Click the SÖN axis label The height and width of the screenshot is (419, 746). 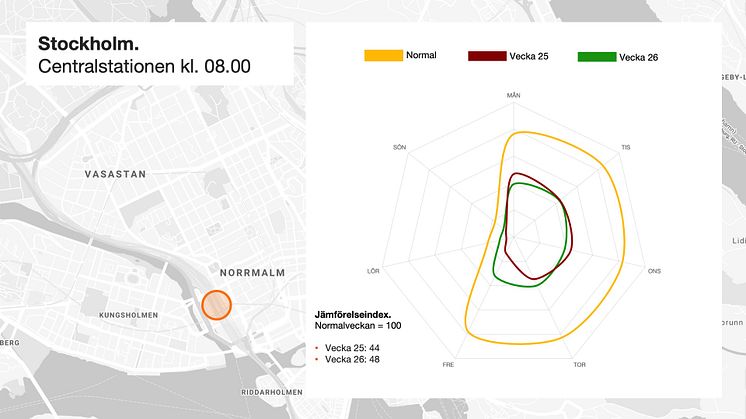400,147
